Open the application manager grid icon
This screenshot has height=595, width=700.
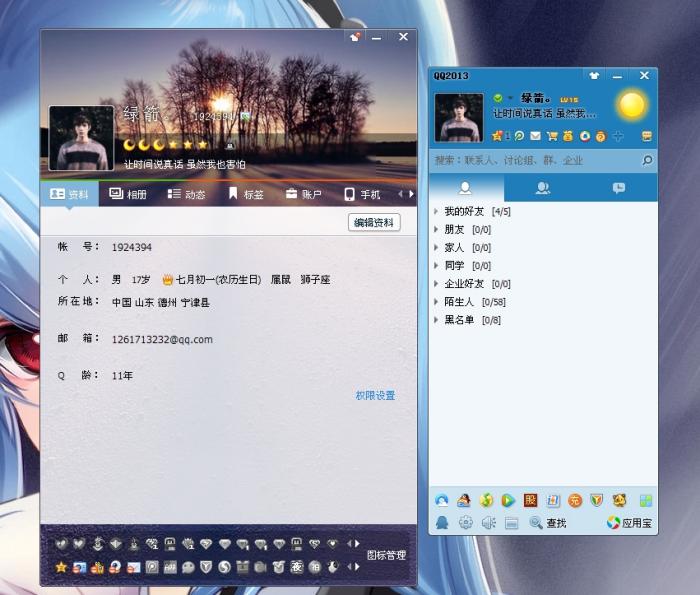(x=646, y=501)
